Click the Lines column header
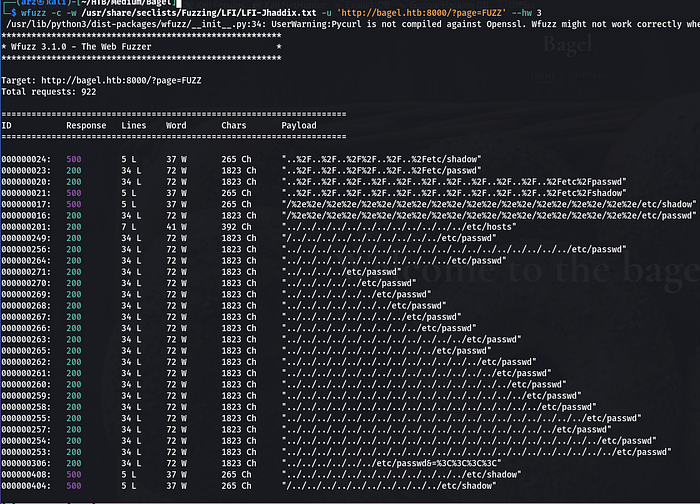 (133, 125)
